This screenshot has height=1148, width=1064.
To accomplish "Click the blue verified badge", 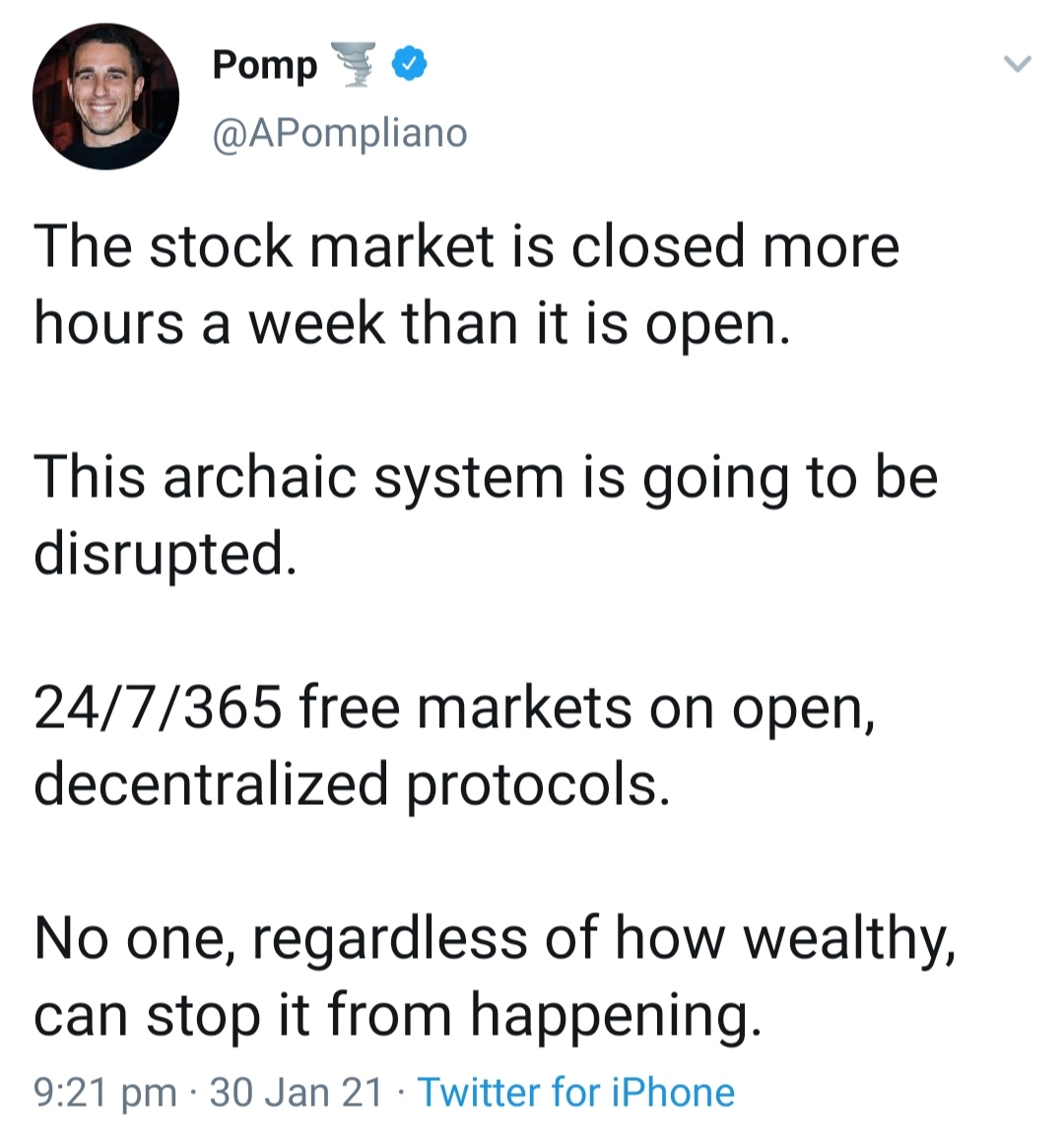I will pos(410,64).
